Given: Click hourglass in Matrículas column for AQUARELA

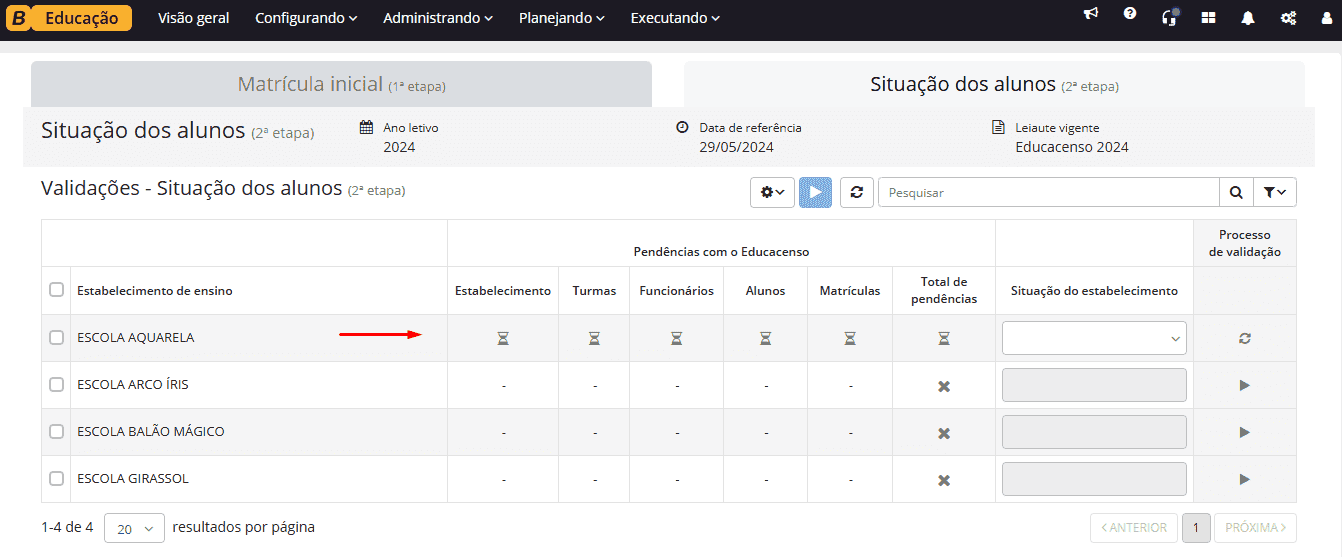Looking at the screenshot, I should (x=850, y=339).
